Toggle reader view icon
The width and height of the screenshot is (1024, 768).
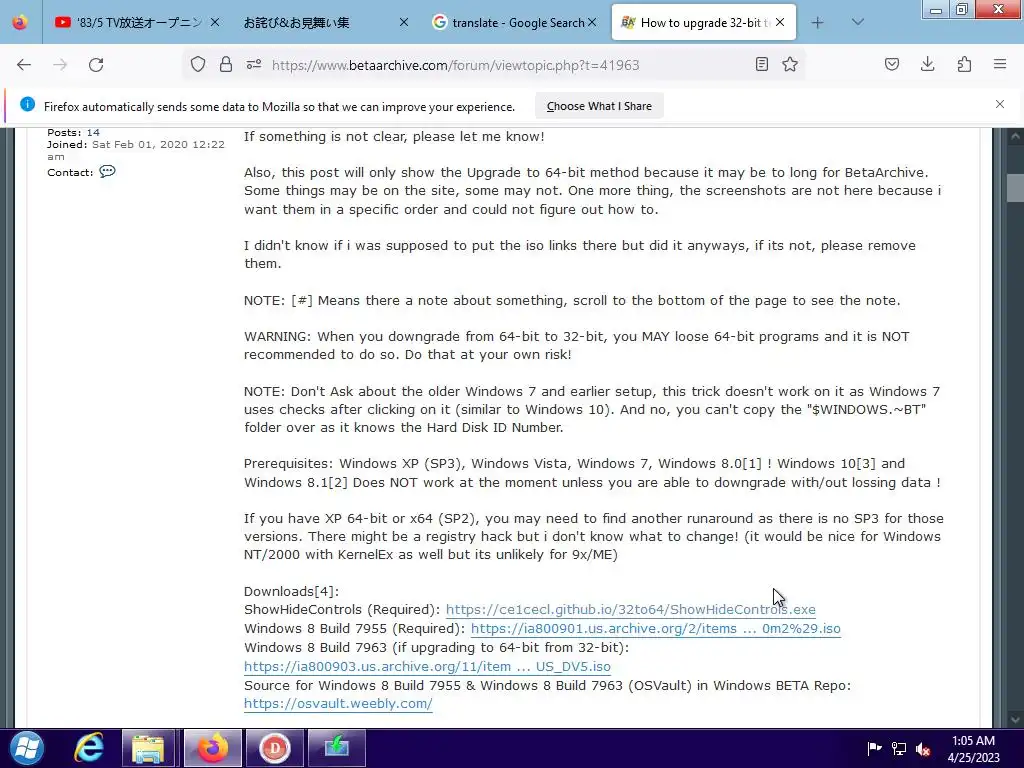point(761,64)
